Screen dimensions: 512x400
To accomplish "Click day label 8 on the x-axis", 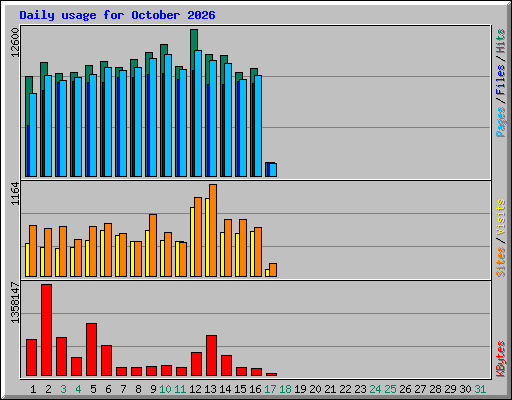I will point(138,389).
